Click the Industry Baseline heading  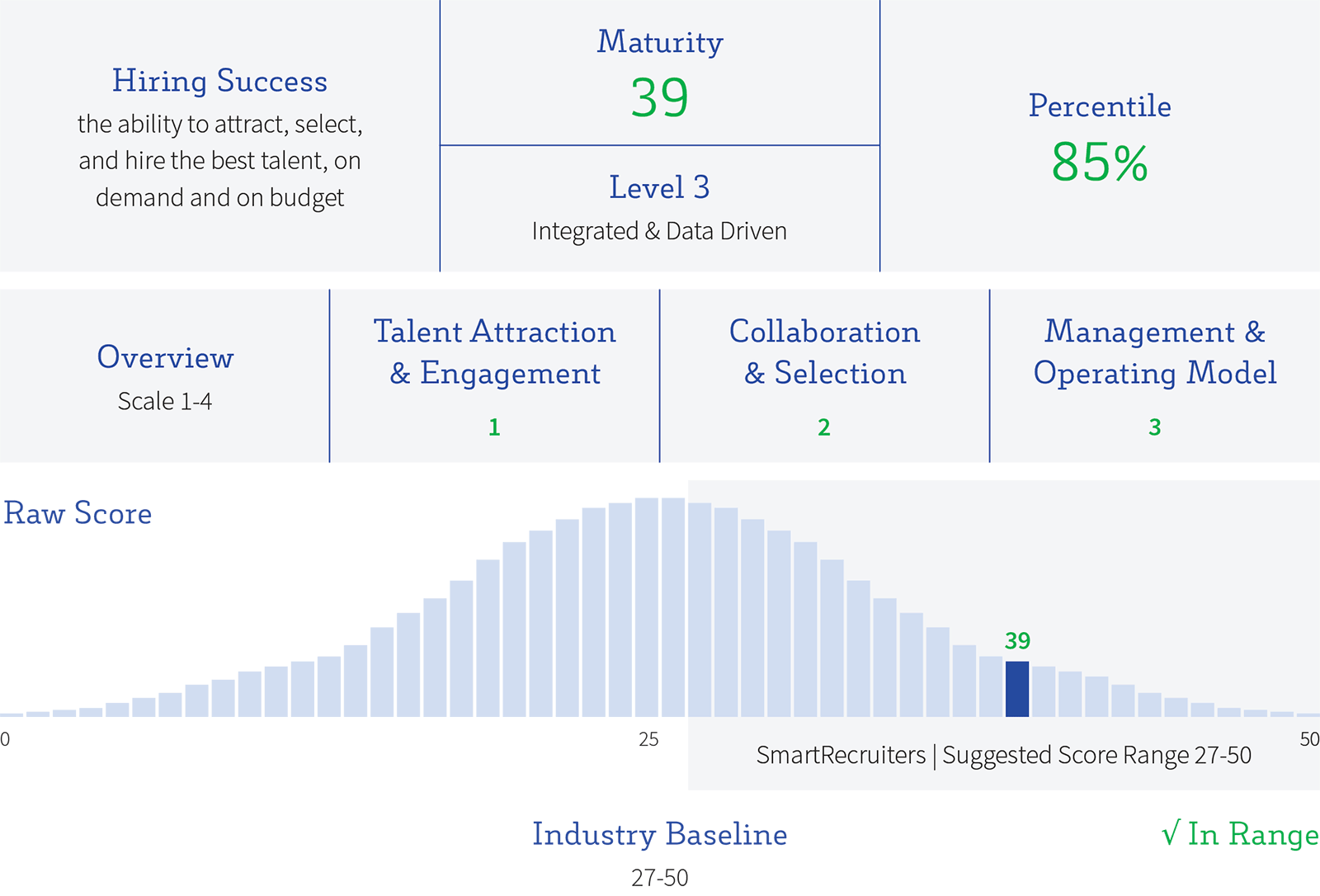pos(659,834)
